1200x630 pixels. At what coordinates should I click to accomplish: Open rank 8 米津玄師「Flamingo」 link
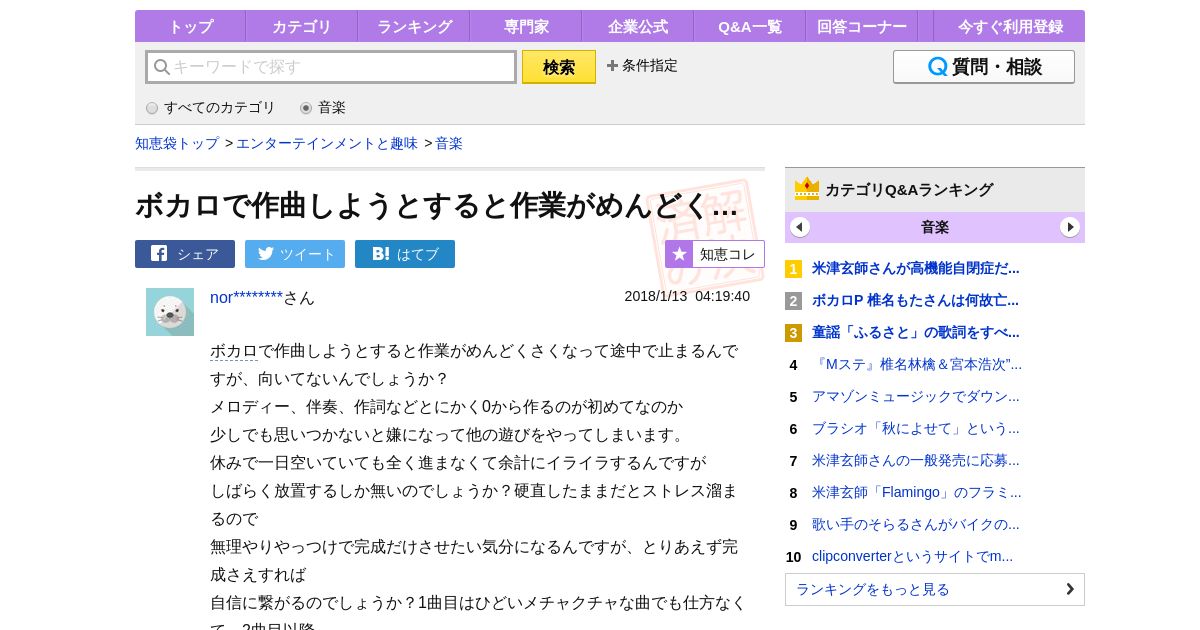(x=917, y=492)
